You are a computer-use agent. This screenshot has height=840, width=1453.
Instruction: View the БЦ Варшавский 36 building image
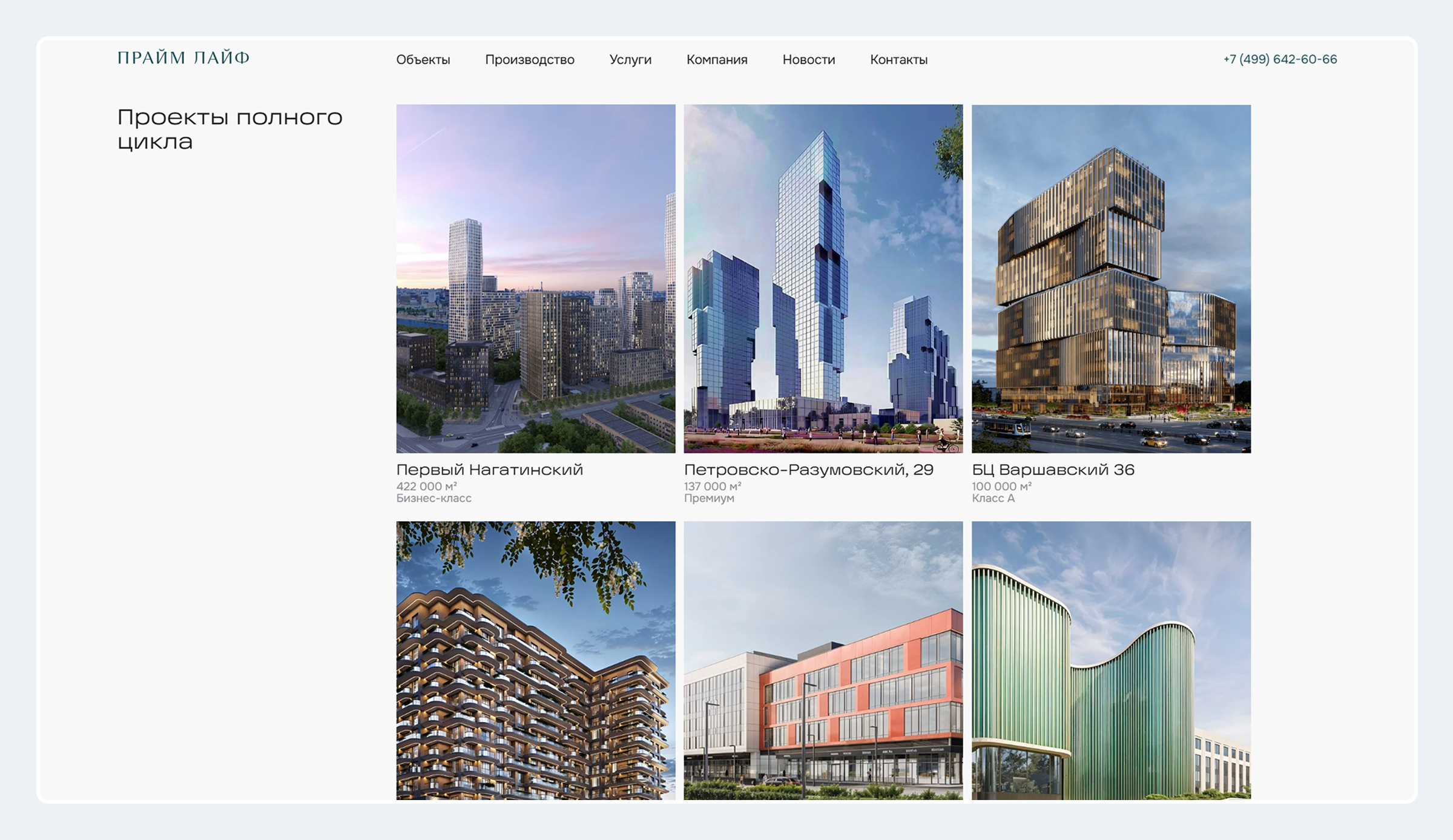coord(1111,278)
